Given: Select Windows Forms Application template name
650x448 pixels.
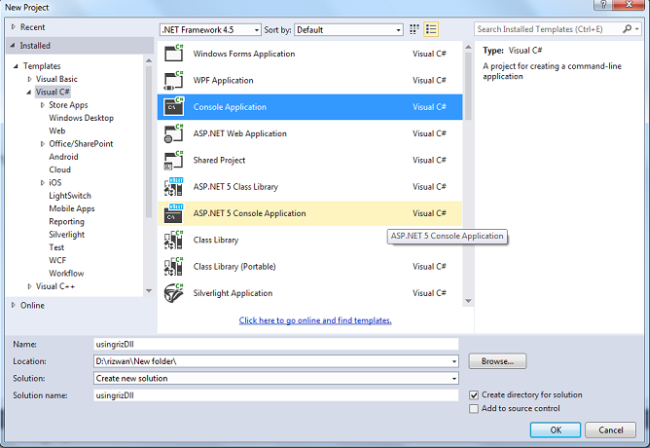Looking at the screenshot, I should coord(244,54).
